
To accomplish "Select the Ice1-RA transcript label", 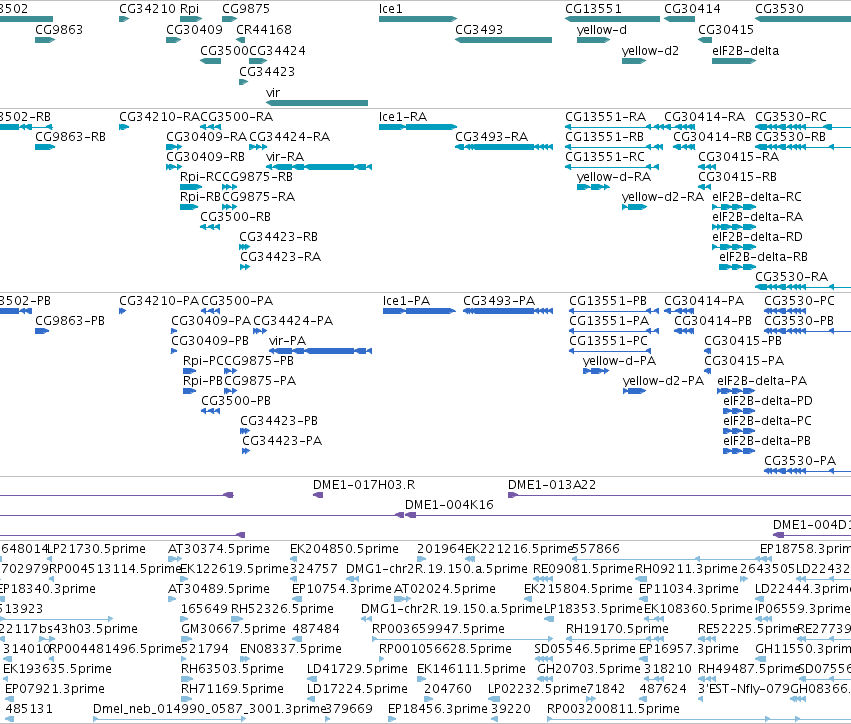I will click(x=403, y=117).
